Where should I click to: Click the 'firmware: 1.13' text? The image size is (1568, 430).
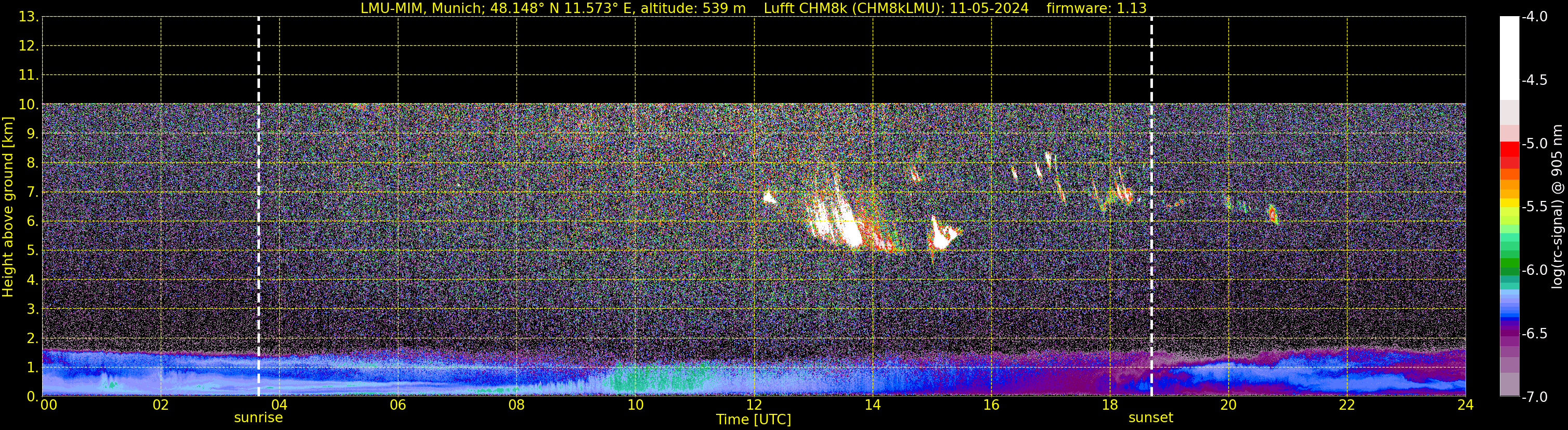1096,8
